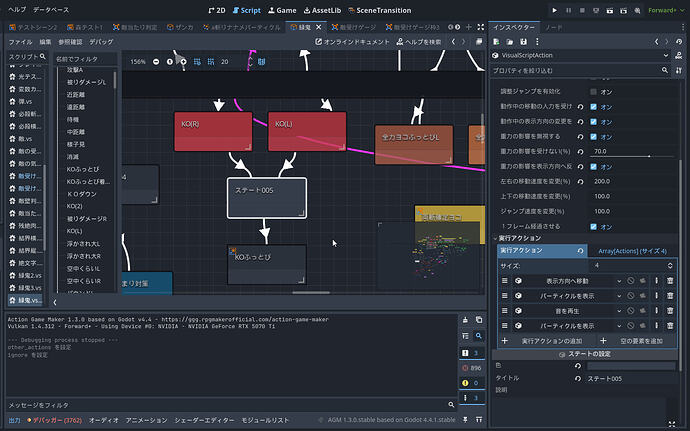
Task: Open the 表示方向へ移動 action dropdown
Action: (x=619, y=281)
